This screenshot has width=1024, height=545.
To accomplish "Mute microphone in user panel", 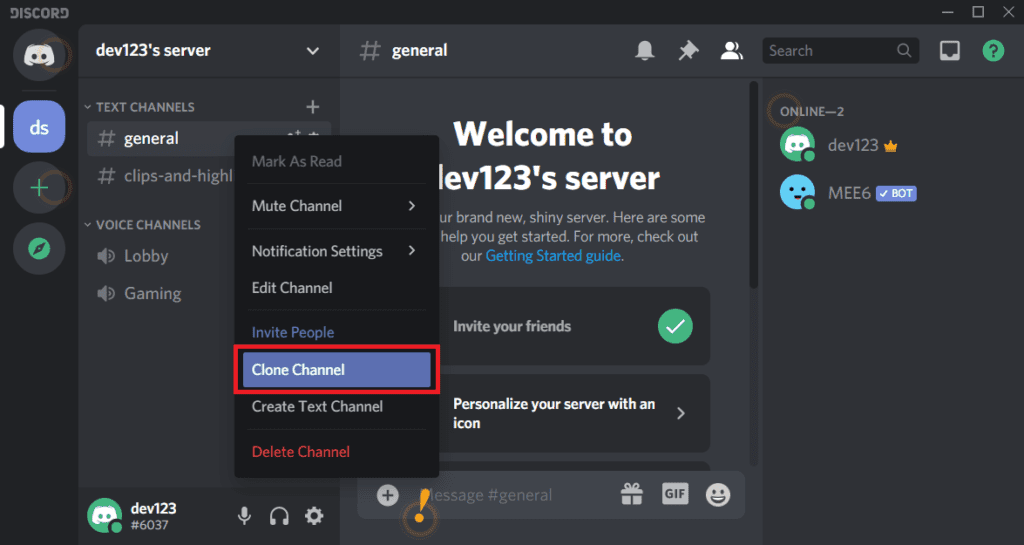I will tap(243, 516).
